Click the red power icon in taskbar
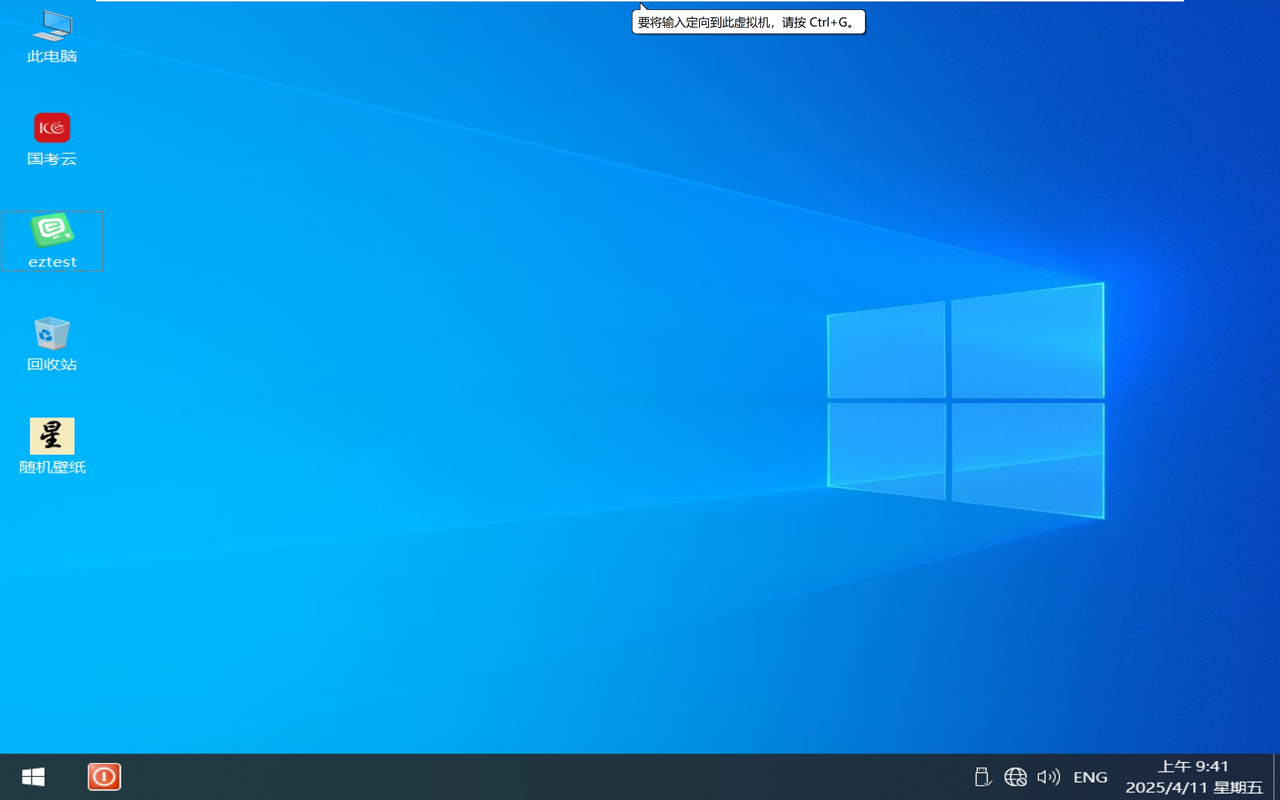 104,777
